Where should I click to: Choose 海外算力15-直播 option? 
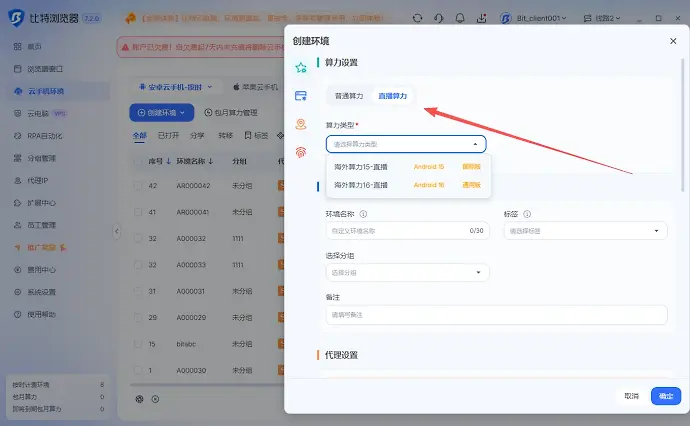tap(408, 167)
